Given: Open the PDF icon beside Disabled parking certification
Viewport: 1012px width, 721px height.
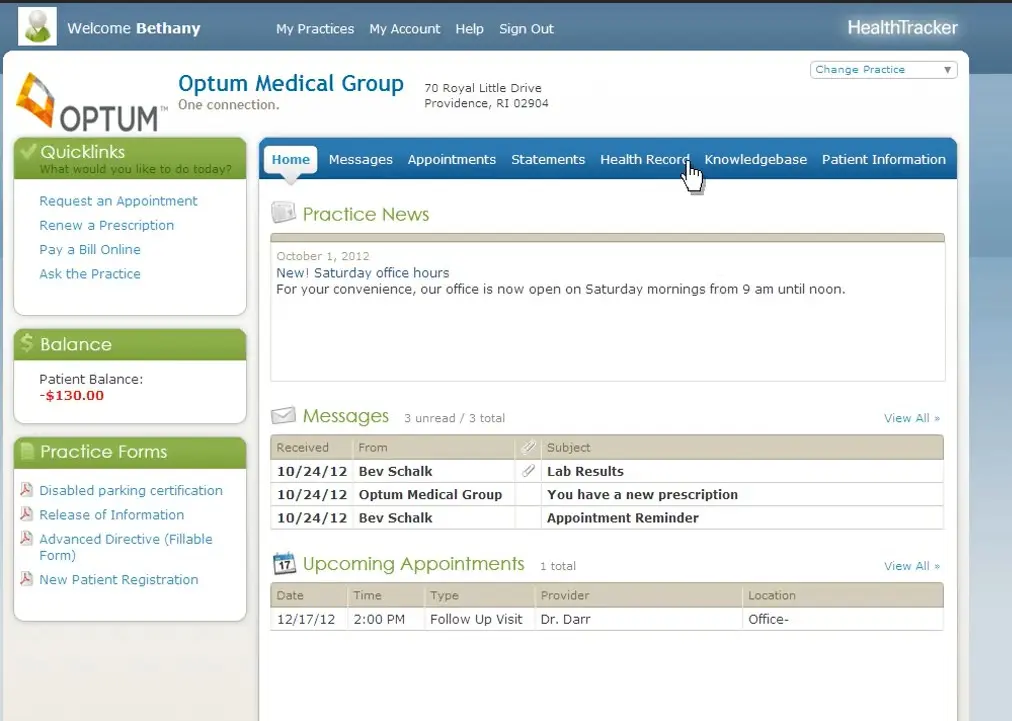Looking at the screenshot, I should [27, 491].
